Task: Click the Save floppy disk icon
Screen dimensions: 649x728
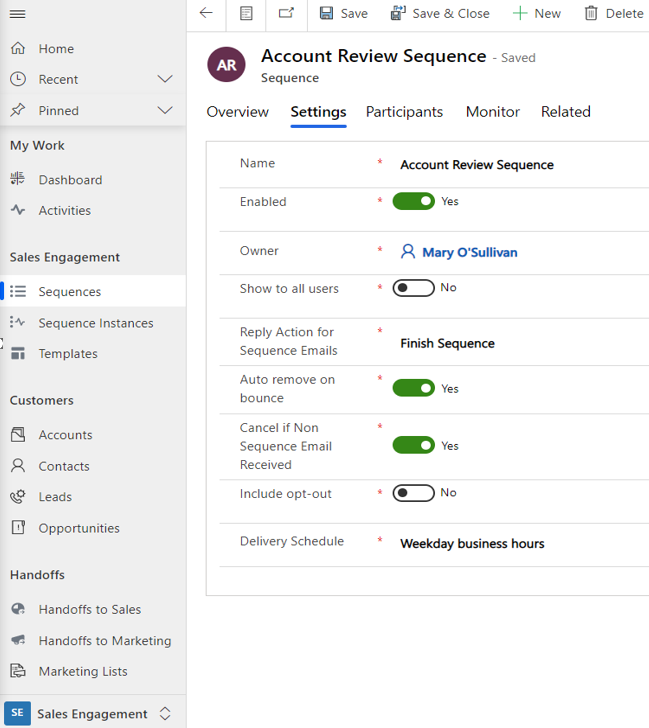Action: pyautogui.click(x=326, y=13)
